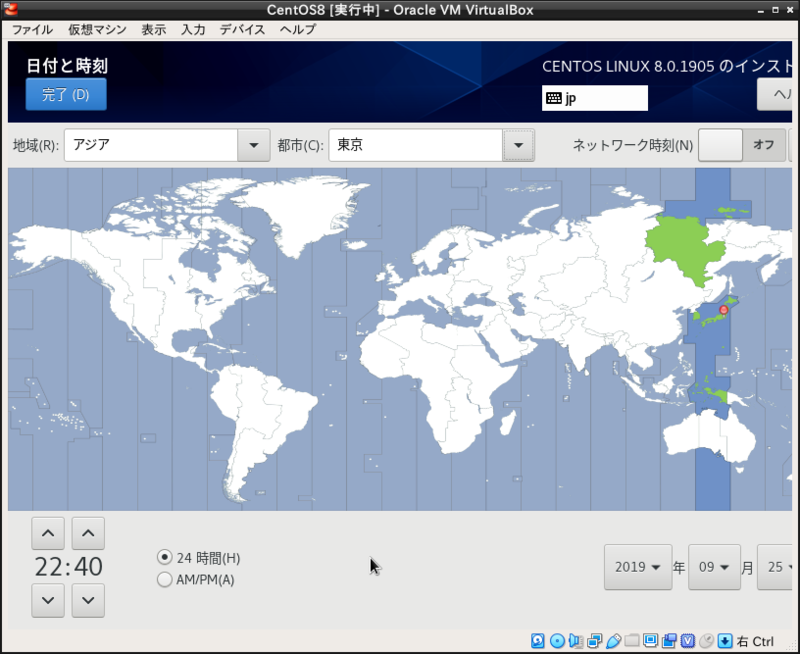
Task: Click the 完了 (D) done button
Action: [x=66, y=94]
